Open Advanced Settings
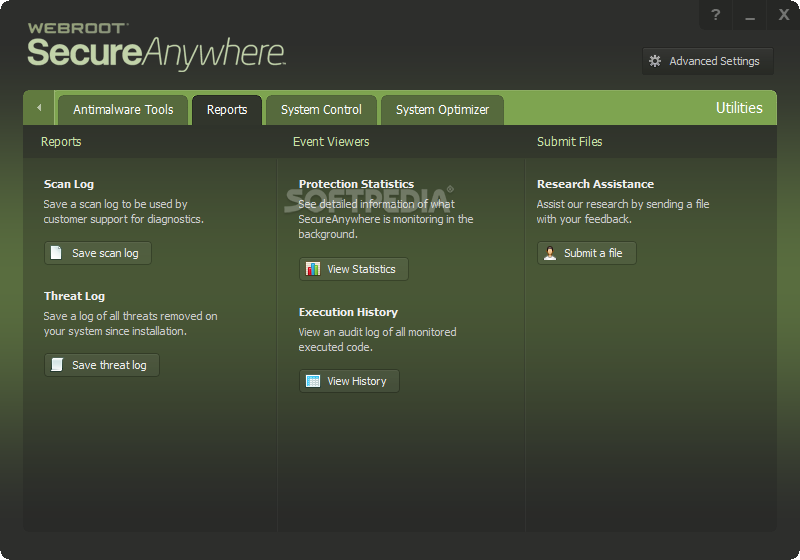 (x=708, y=61)
